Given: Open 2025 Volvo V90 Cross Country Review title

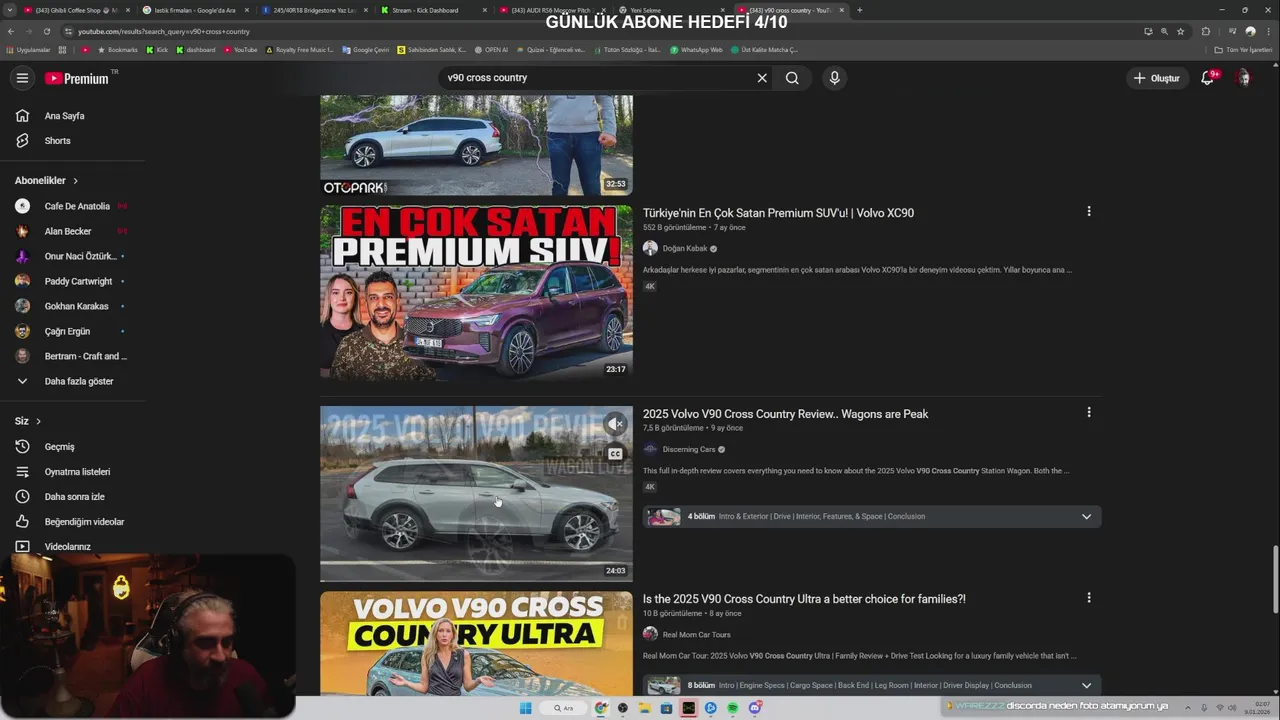Looking at the screenshot, I should click(x=785, y=414).
